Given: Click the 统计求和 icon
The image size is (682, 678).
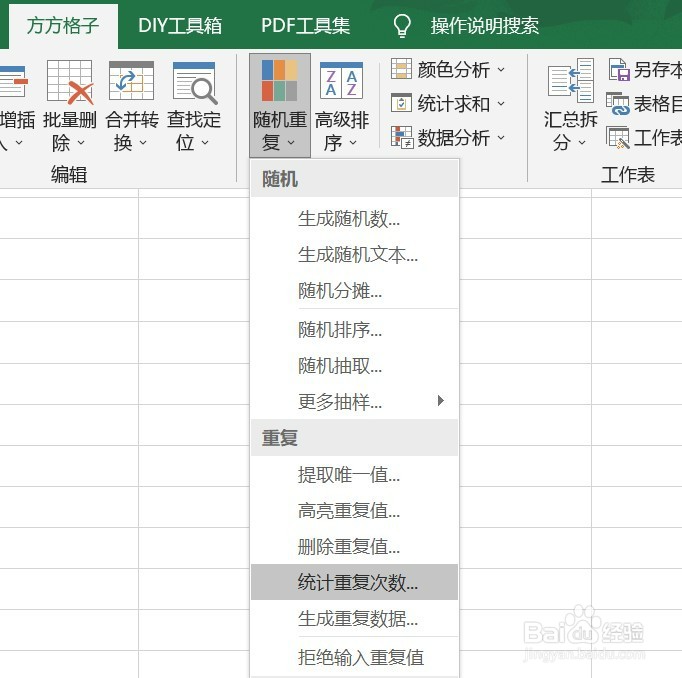Looking at the screenshot, I should point(401,103).
